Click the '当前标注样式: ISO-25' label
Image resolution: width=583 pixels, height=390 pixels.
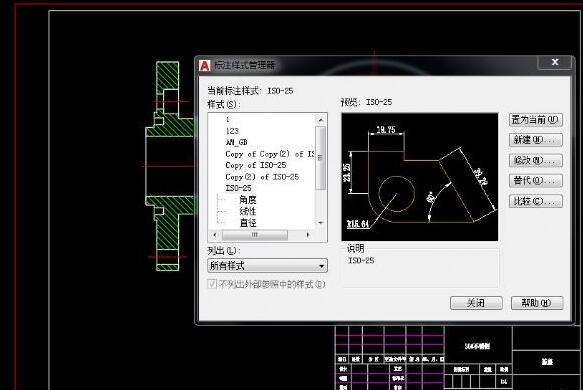click(250, 91)
